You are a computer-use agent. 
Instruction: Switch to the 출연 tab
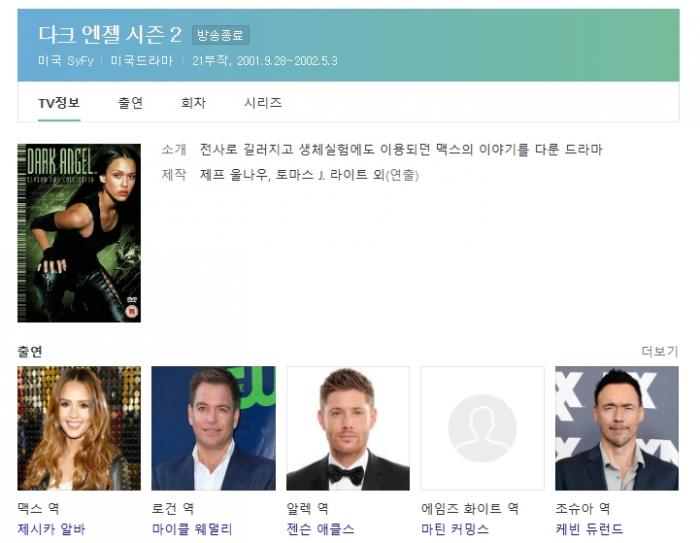pos(130,103)
